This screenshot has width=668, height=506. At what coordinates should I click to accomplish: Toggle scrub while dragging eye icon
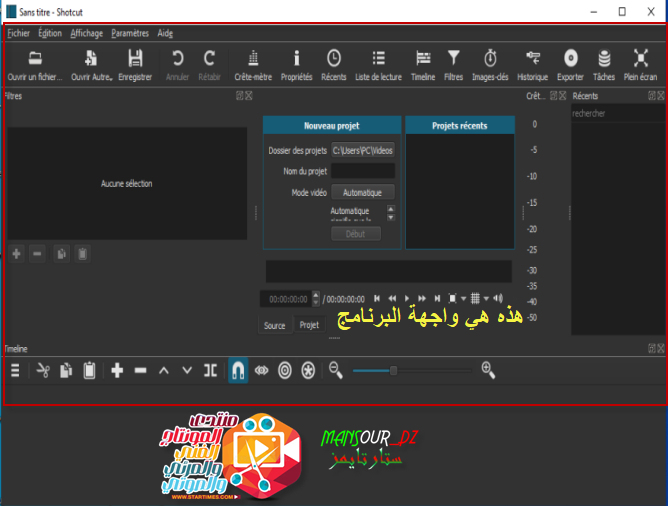pos(262,371)
